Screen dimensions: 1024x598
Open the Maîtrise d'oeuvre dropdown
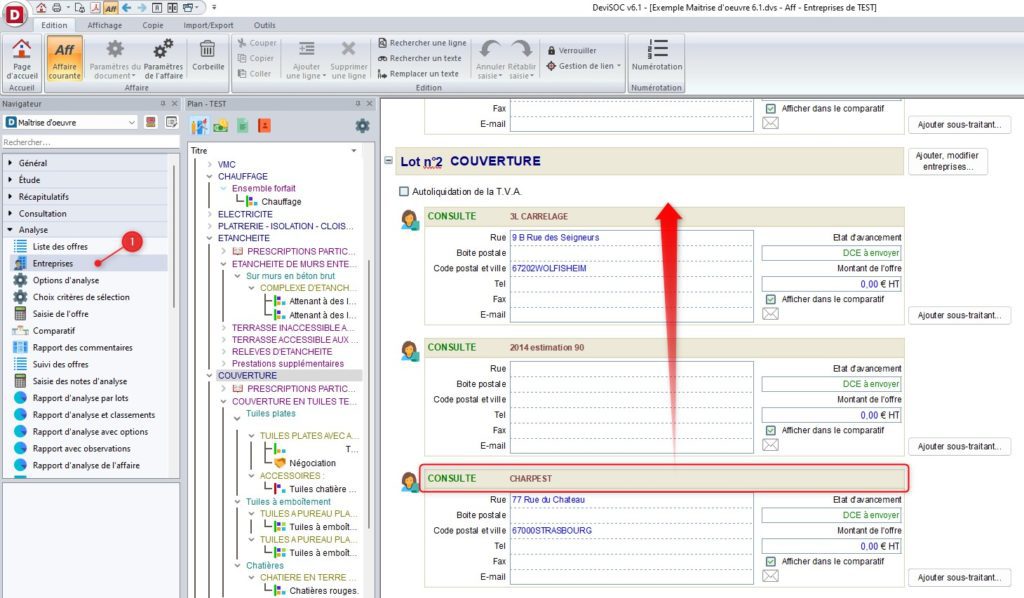131,122
